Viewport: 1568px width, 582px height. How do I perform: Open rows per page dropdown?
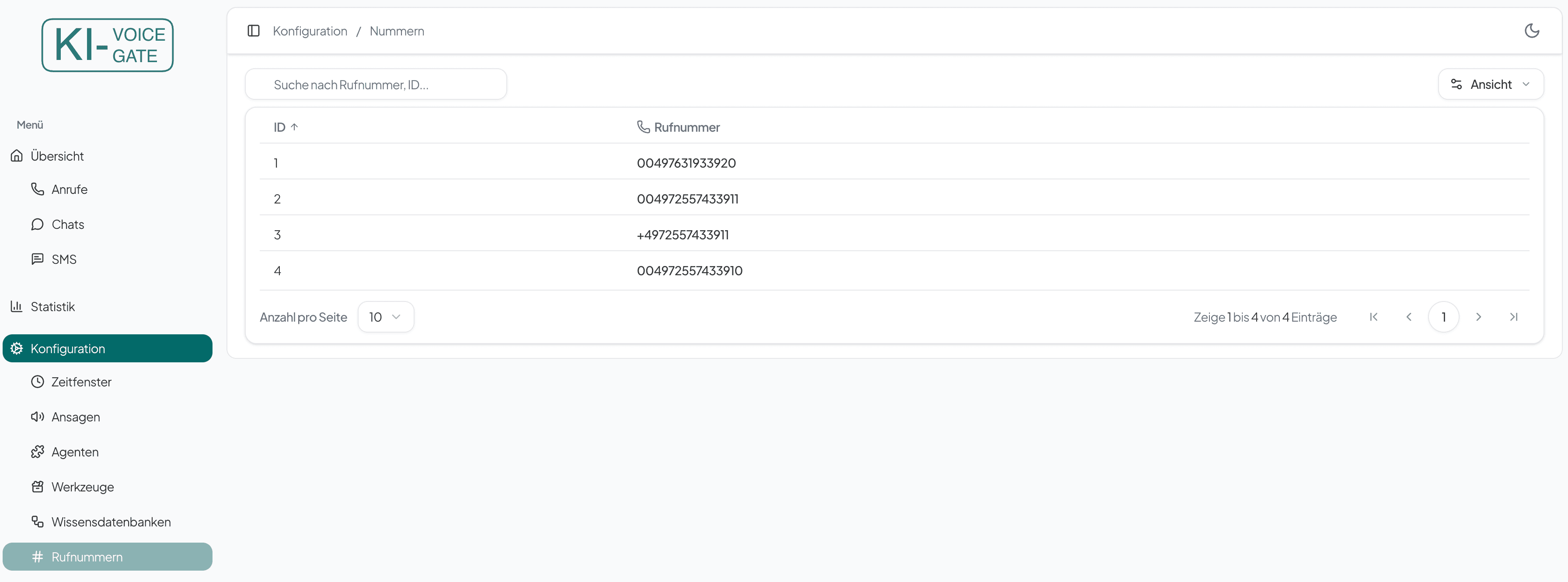385,317
